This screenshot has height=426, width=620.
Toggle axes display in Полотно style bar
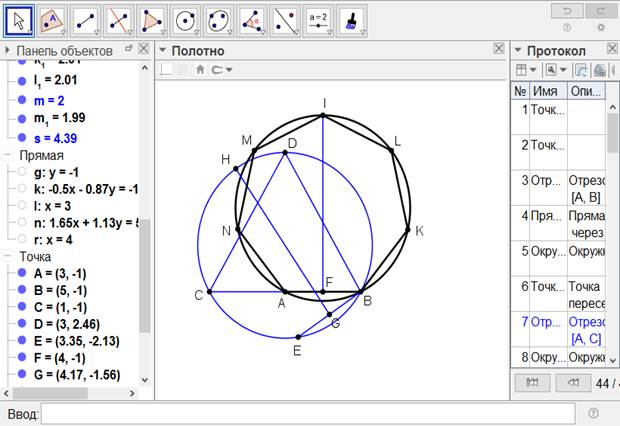pyautogui.click(x=166, y=70)
